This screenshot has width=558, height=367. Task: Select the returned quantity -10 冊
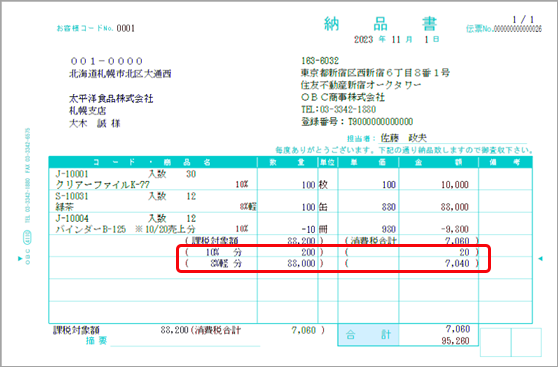[315, 229]
